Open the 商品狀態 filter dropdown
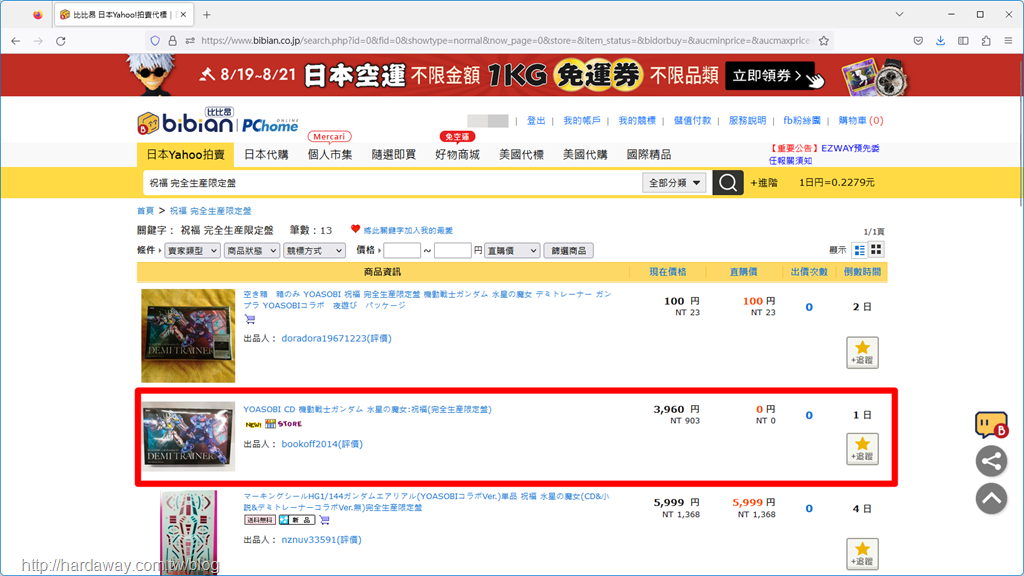 click(x=251, y=250)
